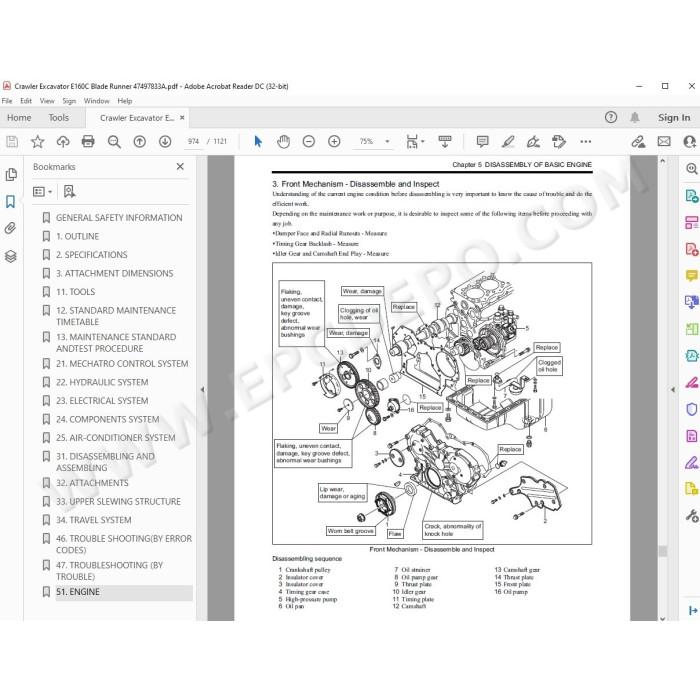Select bookmark 34. TRAVEL SYSTEM
Screen dimensions: 700x700
(x=93, y=520)
